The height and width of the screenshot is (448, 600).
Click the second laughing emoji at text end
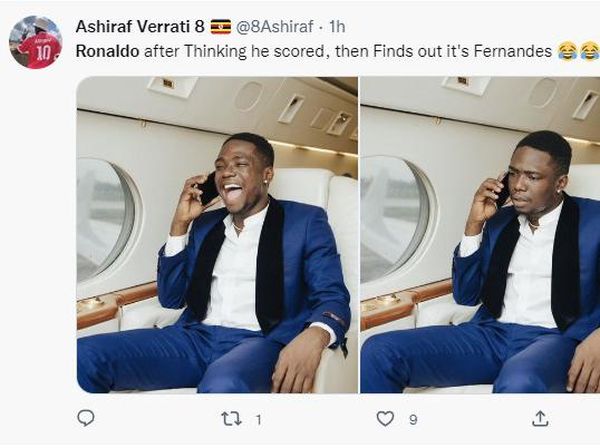click(x=590, y=51)
